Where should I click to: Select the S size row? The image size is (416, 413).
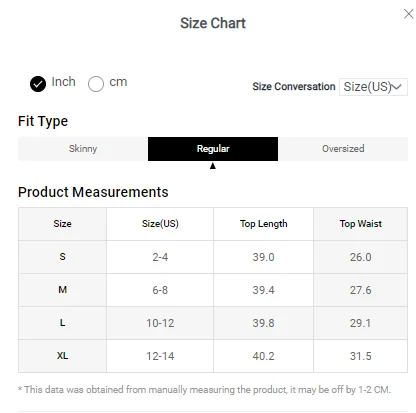tap(213, 257)
